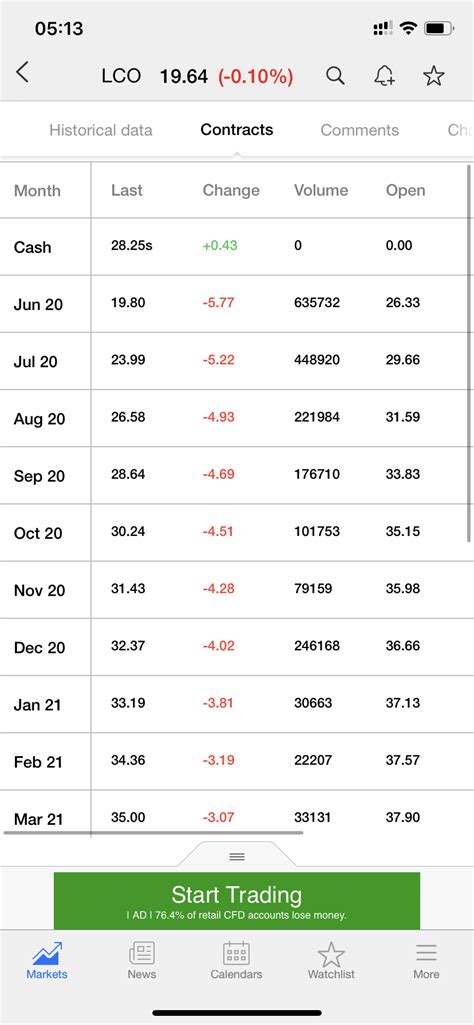The width and height of the screenshot is (474, 1025).
Task: Add an alert with the bell icon
Action: point(384,76)
